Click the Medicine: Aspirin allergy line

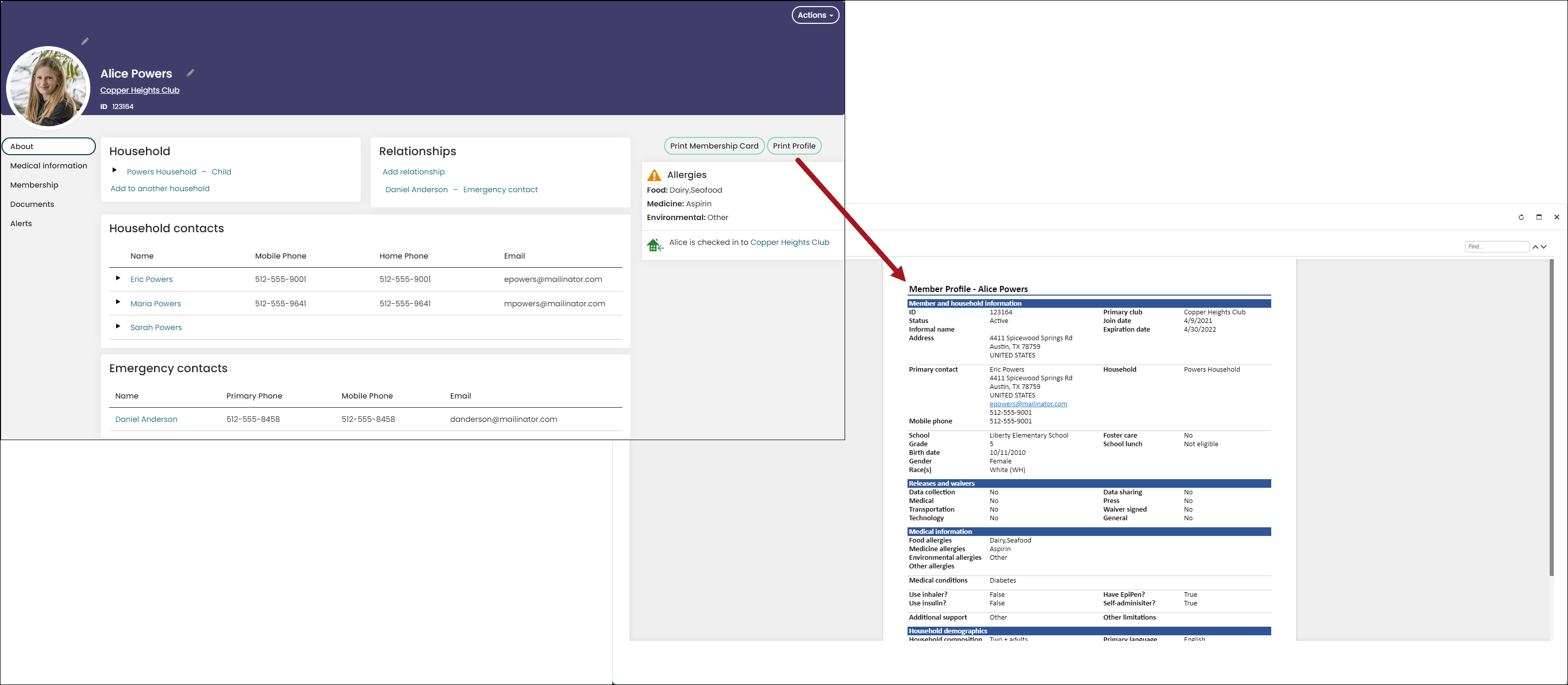(679, 204)
